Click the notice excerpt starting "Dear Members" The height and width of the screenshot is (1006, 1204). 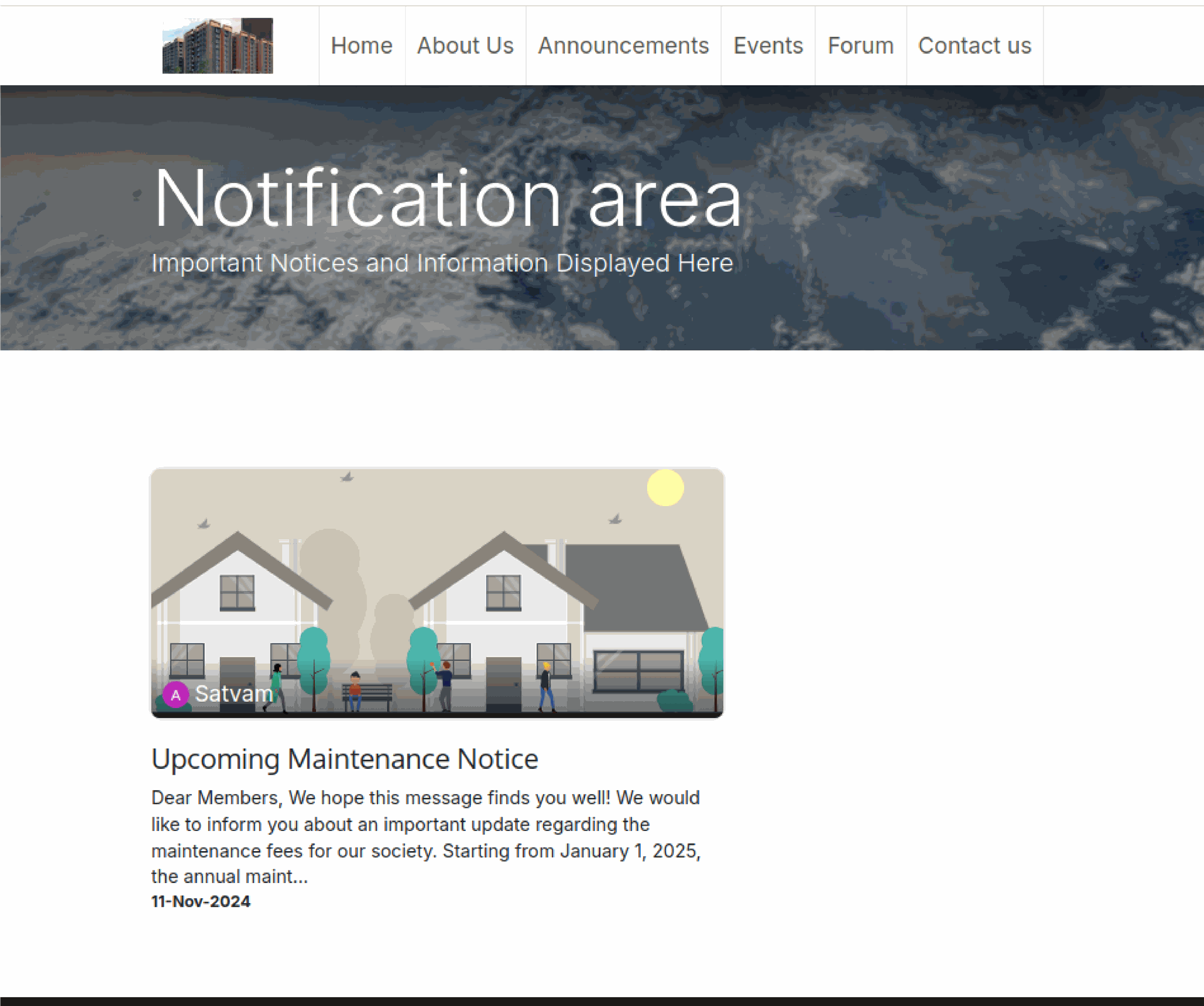[426, 837]
